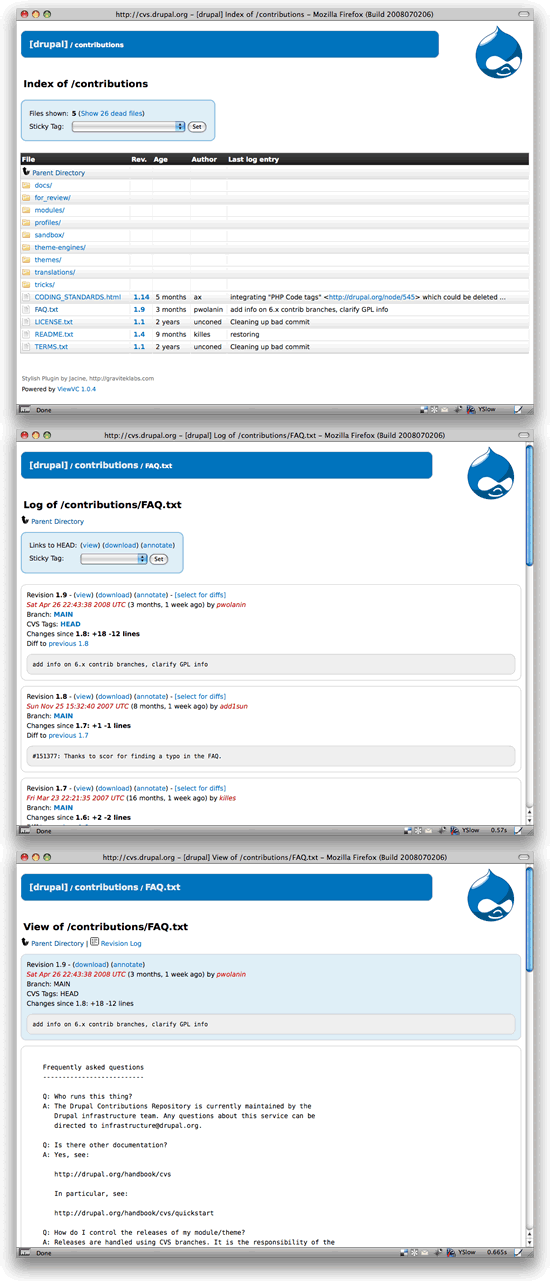Open the FAQ.txt file link in the Index window
Image resolution: width=550 pixels, height=1281 pixels.
(46, 309)
